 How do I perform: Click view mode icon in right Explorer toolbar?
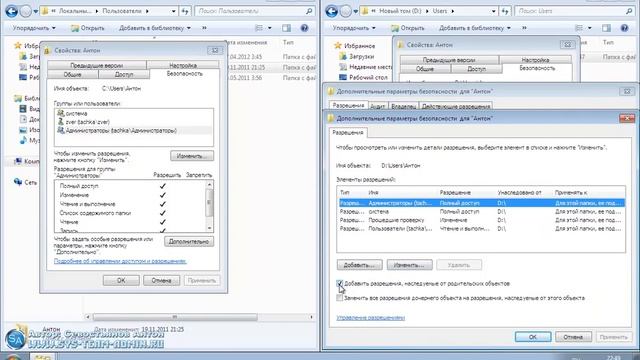point(579,28)
